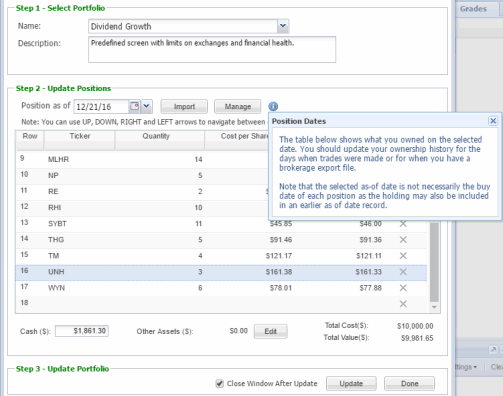This screenshot has height=396, width=503.
Task: Select the MLHR ticker cell
Action: [x=58, y=159]
